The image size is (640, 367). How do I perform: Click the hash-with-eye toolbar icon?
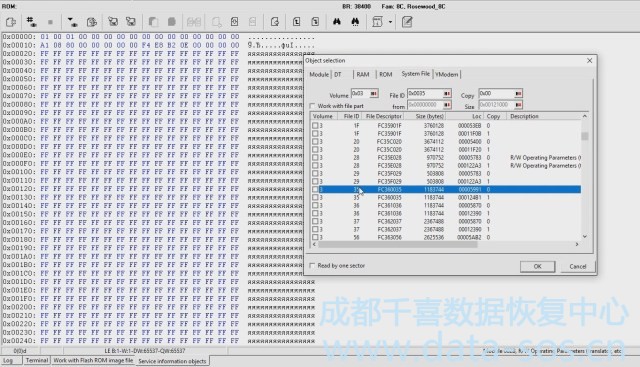coord(31,22)
